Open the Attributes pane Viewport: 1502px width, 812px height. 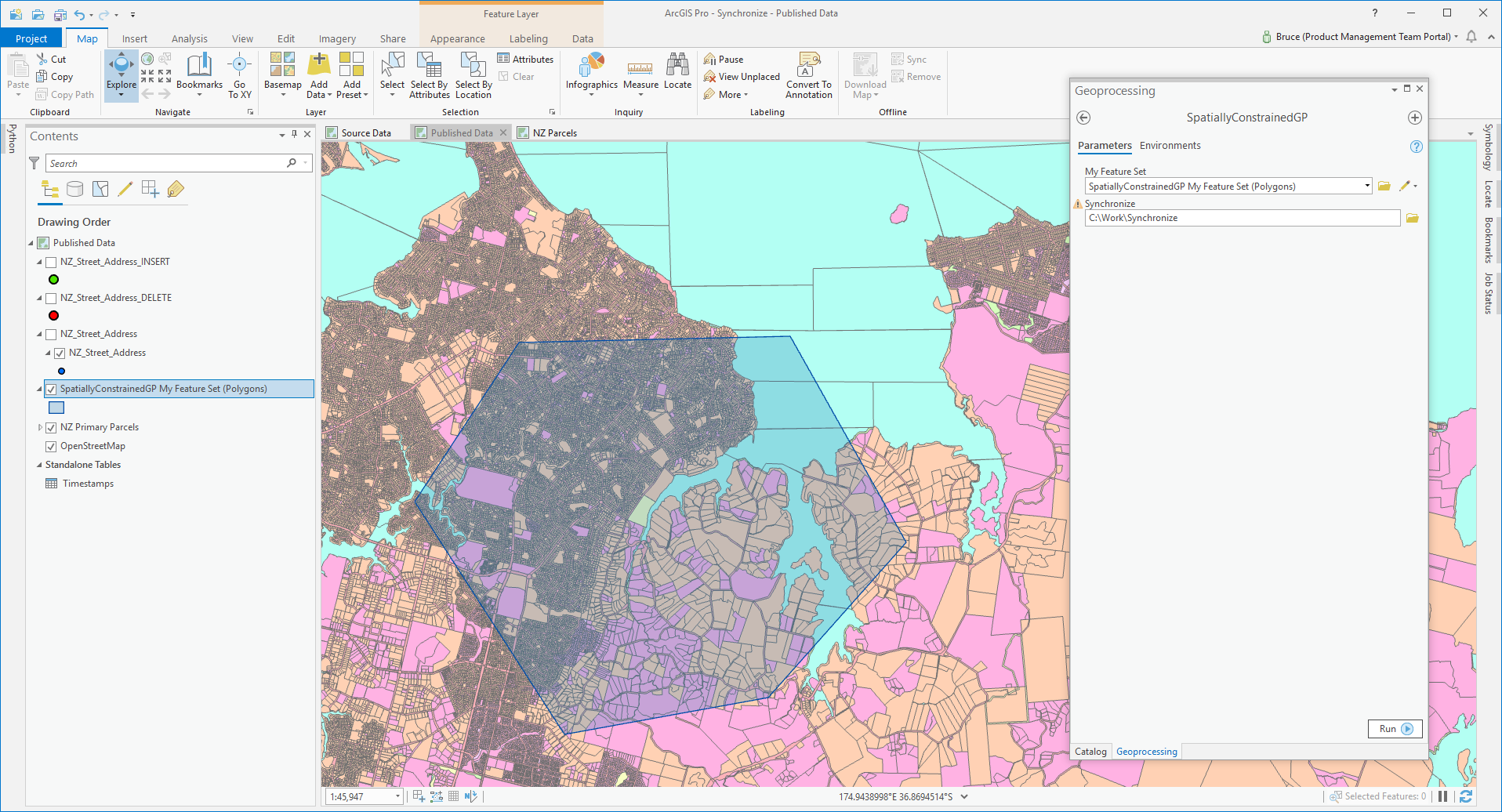click(x=525, y=60)
